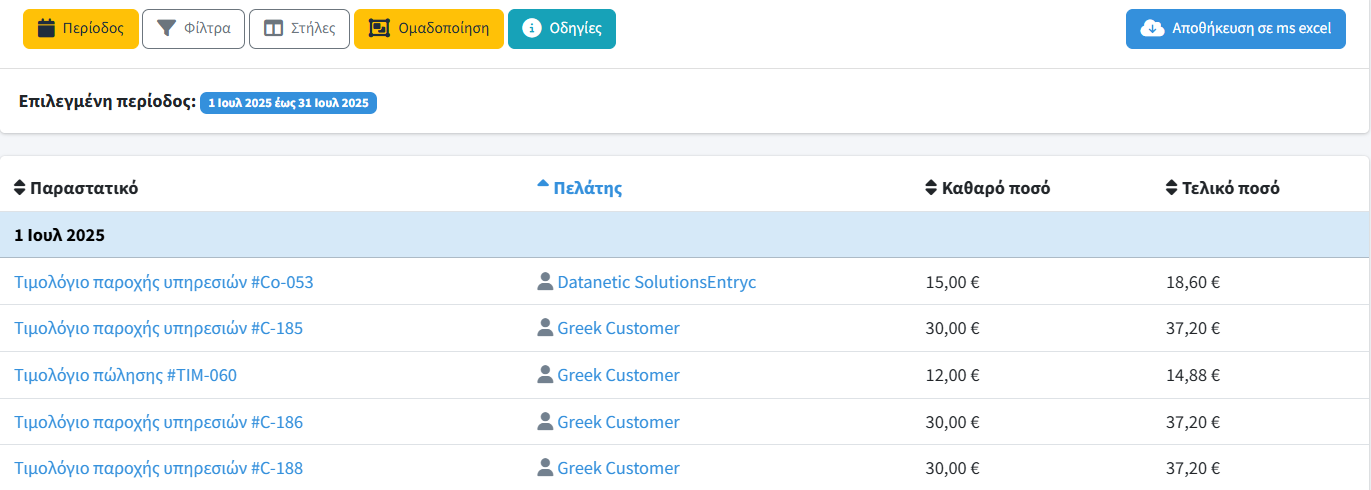Open the Ομαδοποίηση grouping options

coord(428,28)
